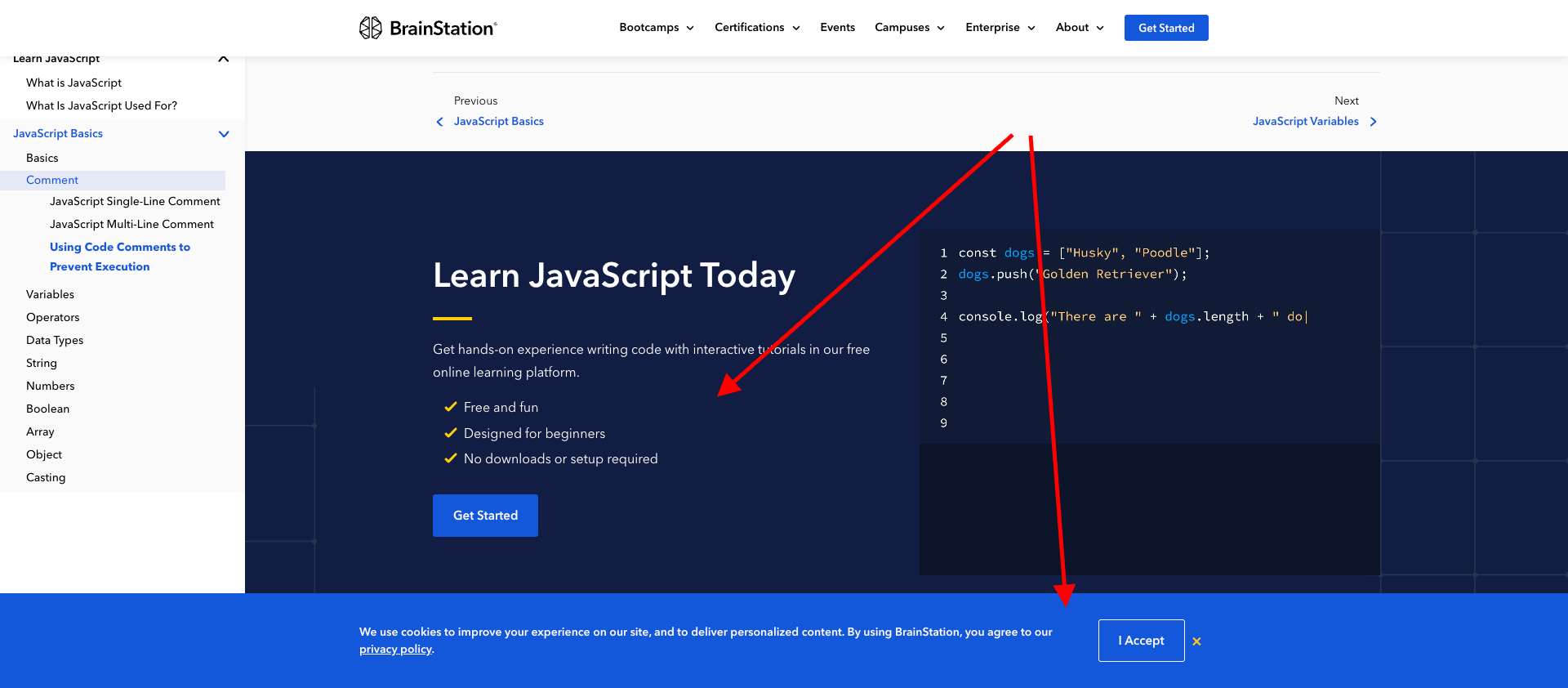The image size is (1568, 688).
Task: Click Get Started under Learn JavaScript Today
Action: pos(485,516)
